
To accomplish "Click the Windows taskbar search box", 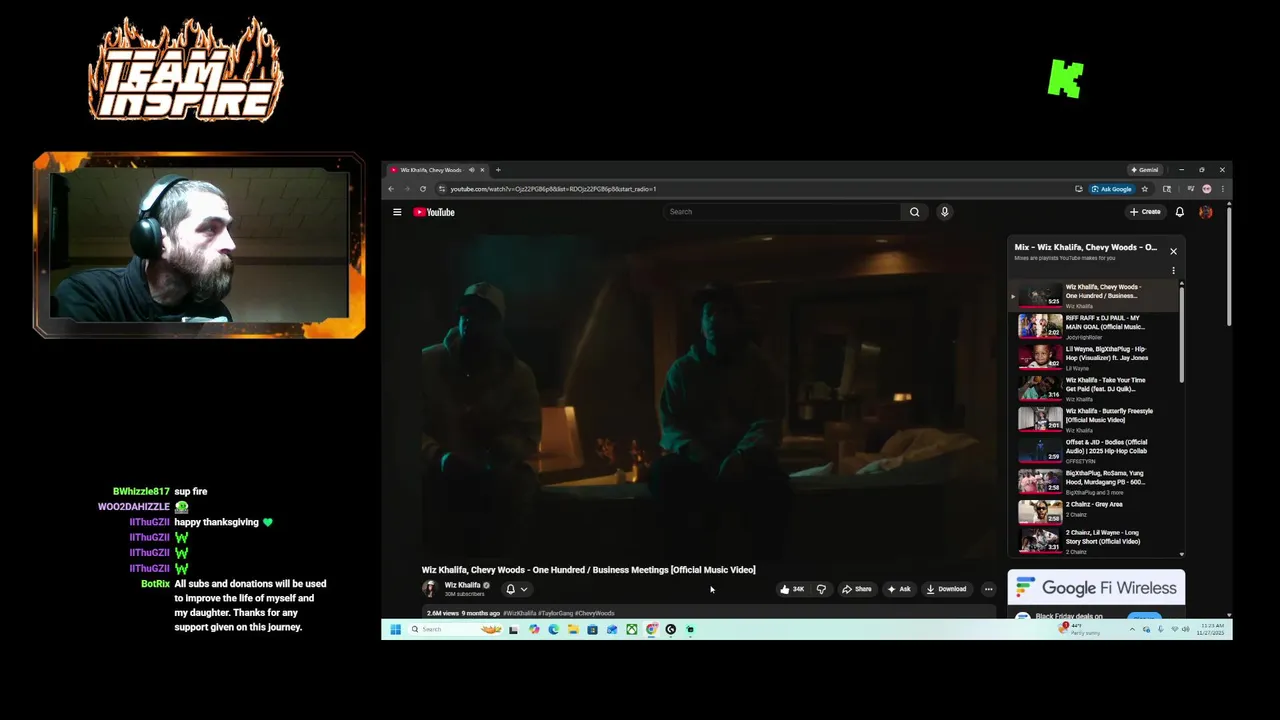I will [x=455, y=629].
